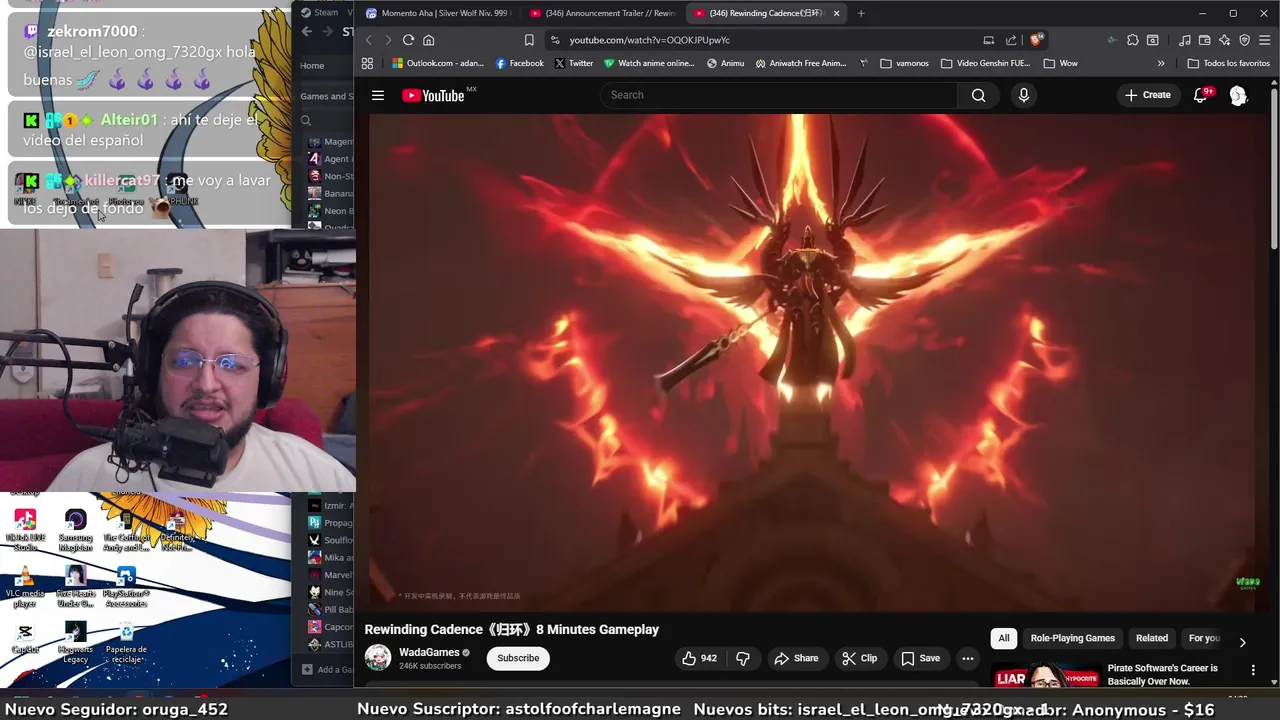1280x720 pixels.
Task: Show hidden bookmarks with double chevron
Action: (x=1160, y=63)
